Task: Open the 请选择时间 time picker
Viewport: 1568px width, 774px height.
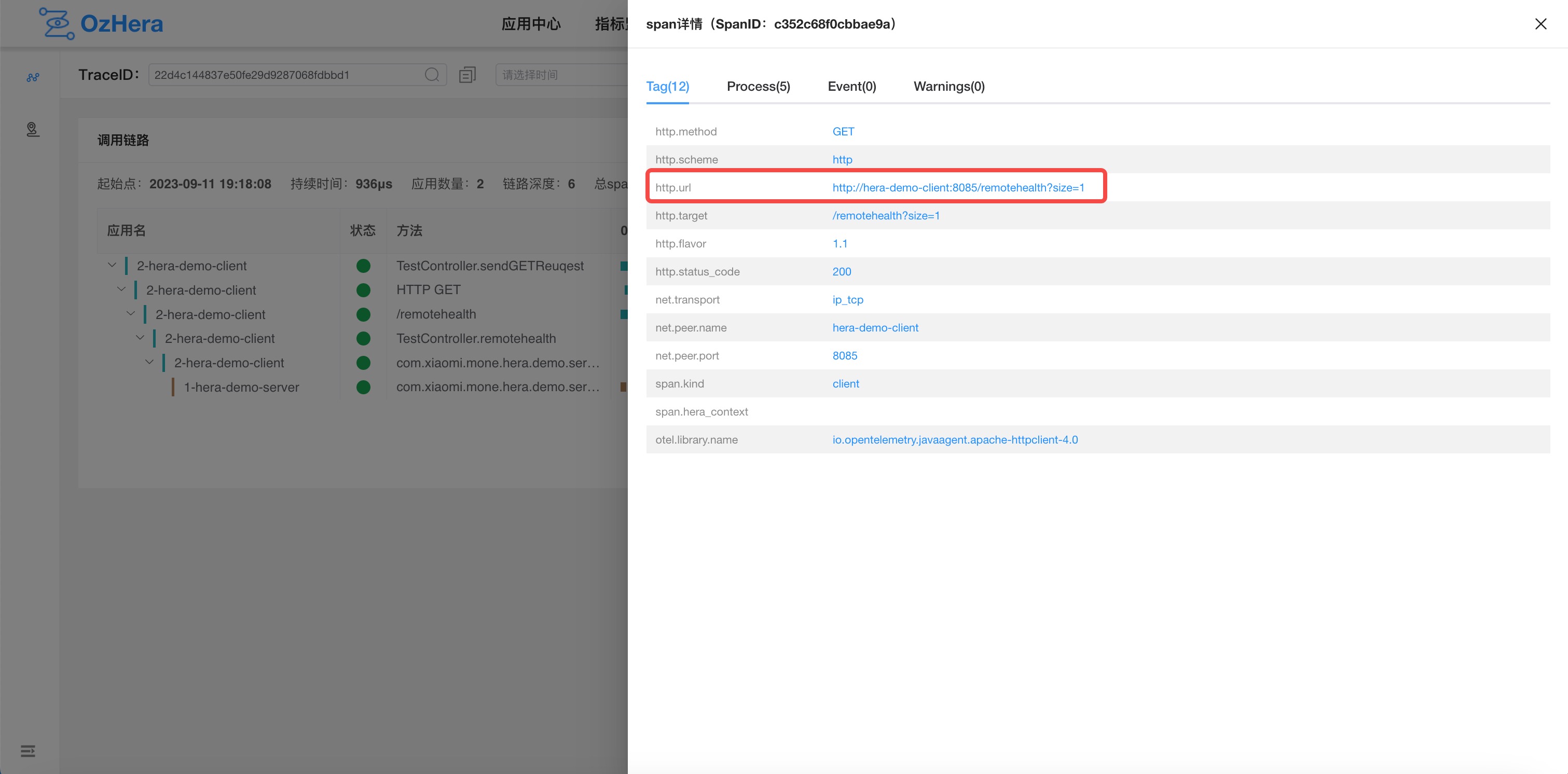Action: coord(561,75)
